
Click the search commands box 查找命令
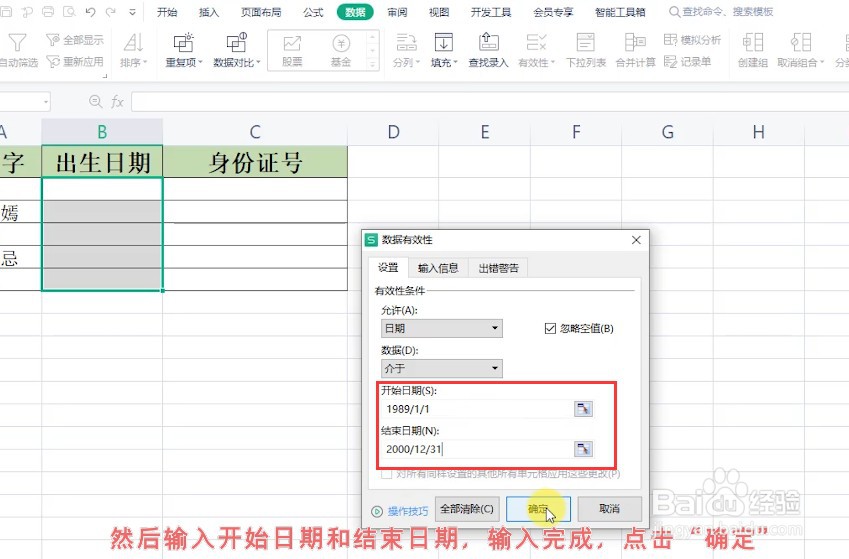[722, 12]
